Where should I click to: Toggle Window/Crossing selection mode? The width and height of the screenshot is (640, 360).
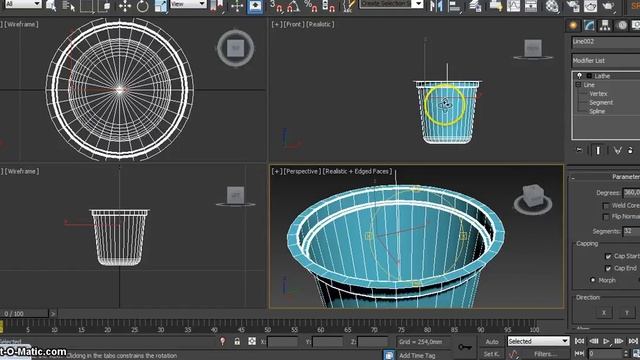click(x=104, y=5)
